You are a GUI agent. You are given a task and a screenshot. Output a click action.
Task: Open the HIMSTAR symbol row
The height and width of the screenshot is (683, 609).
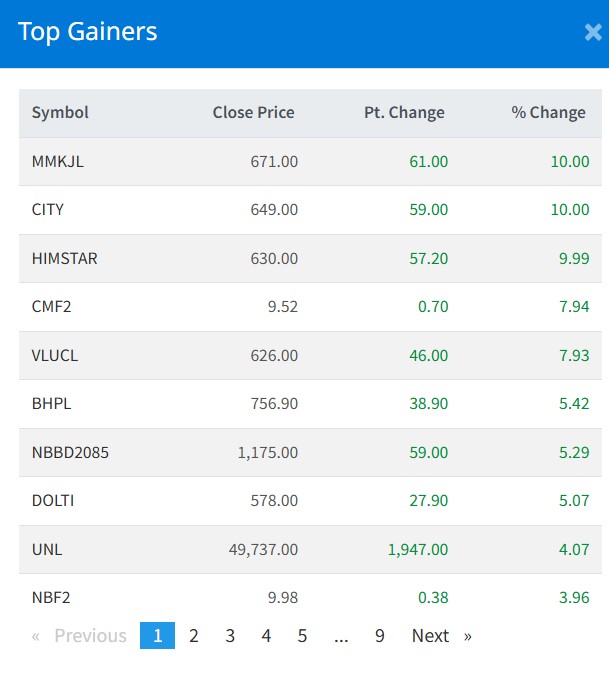tap(65, 258)
